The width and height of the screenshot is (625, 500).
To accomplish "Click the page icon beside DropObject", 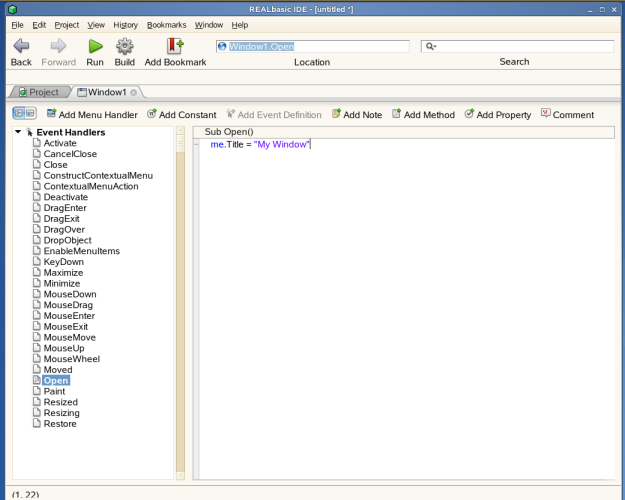I will pyautogui.click(x=37, y=240).
